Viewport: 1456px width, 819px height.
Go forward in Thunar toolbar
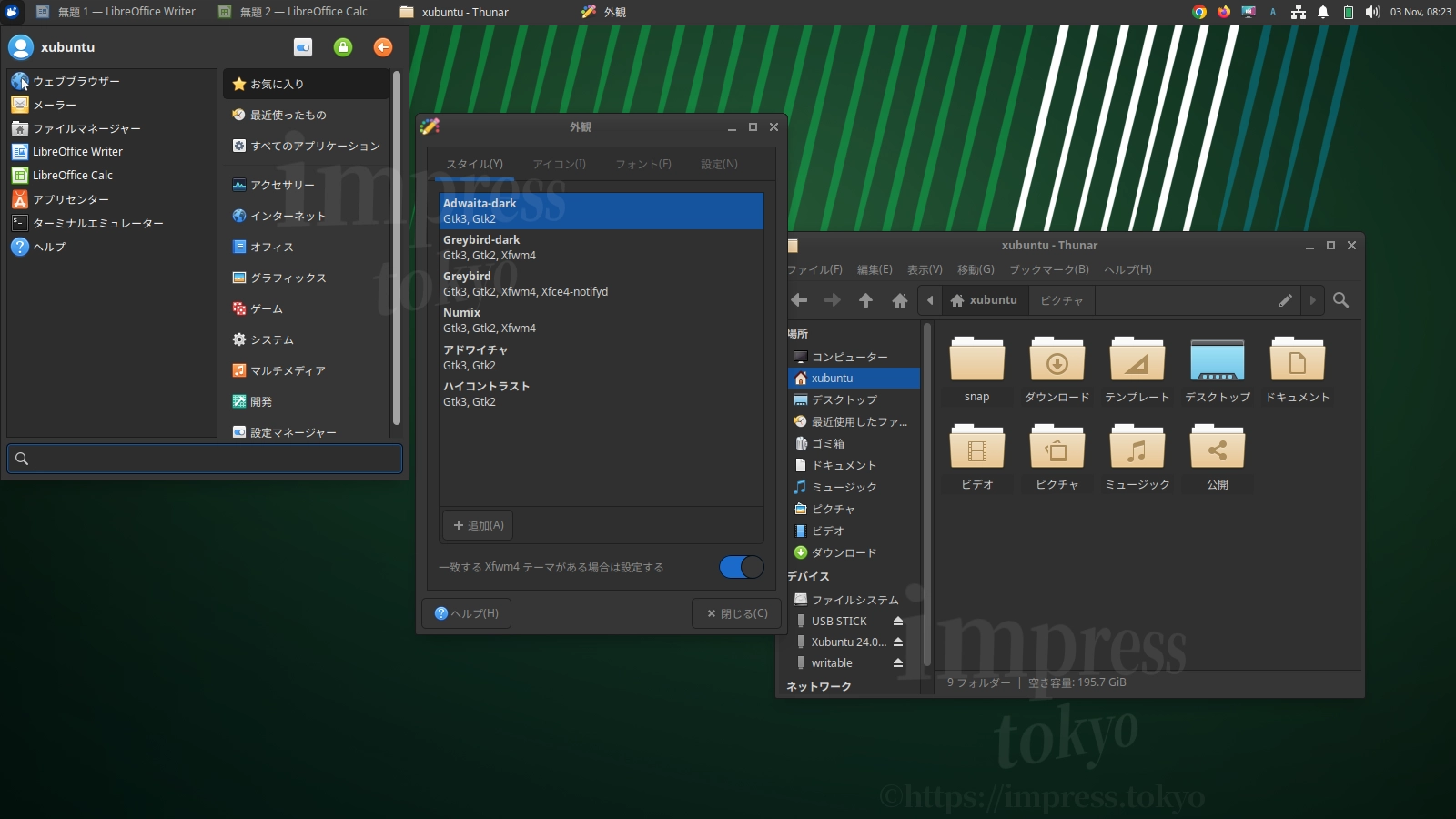833,300
